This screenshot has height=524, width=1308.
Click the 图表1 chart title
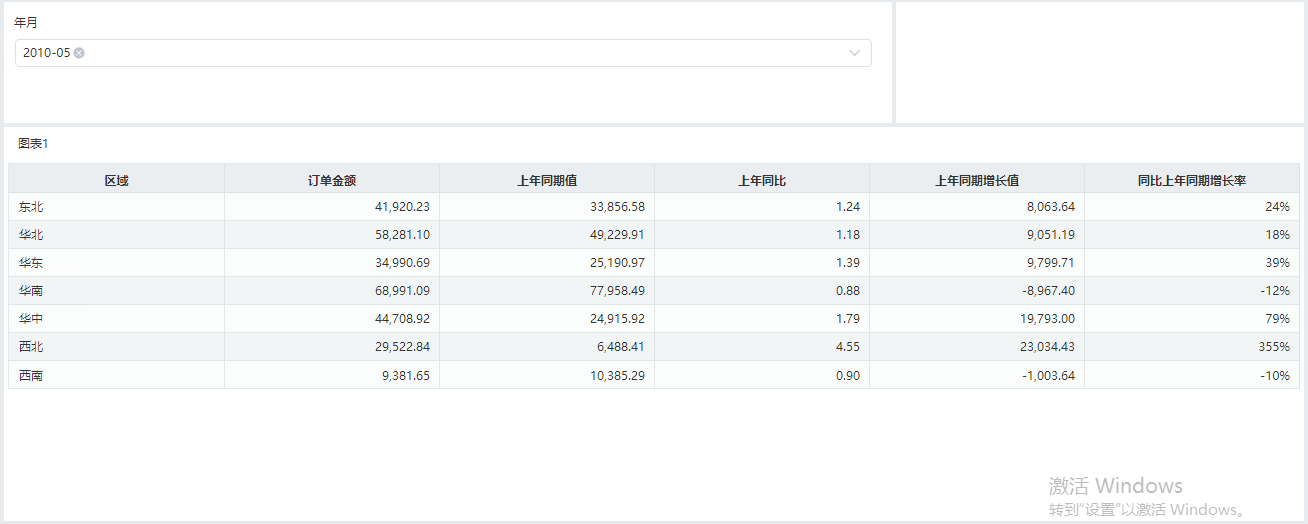tap(33, 144)
